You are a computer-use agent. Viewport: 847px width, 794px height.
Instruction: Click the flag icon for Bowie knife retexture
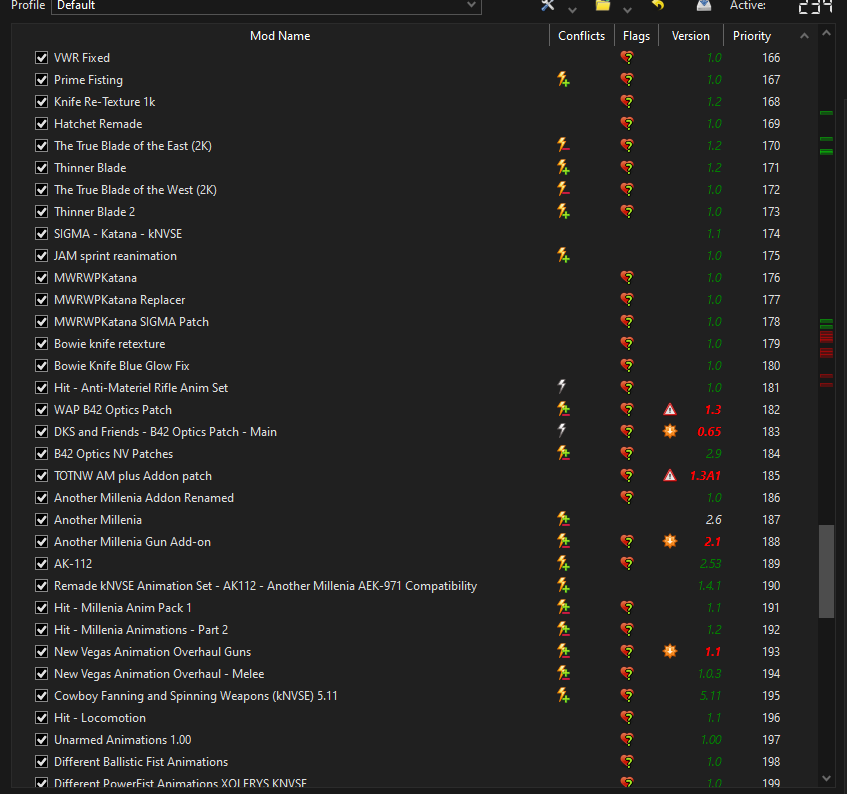click(627, 344)
